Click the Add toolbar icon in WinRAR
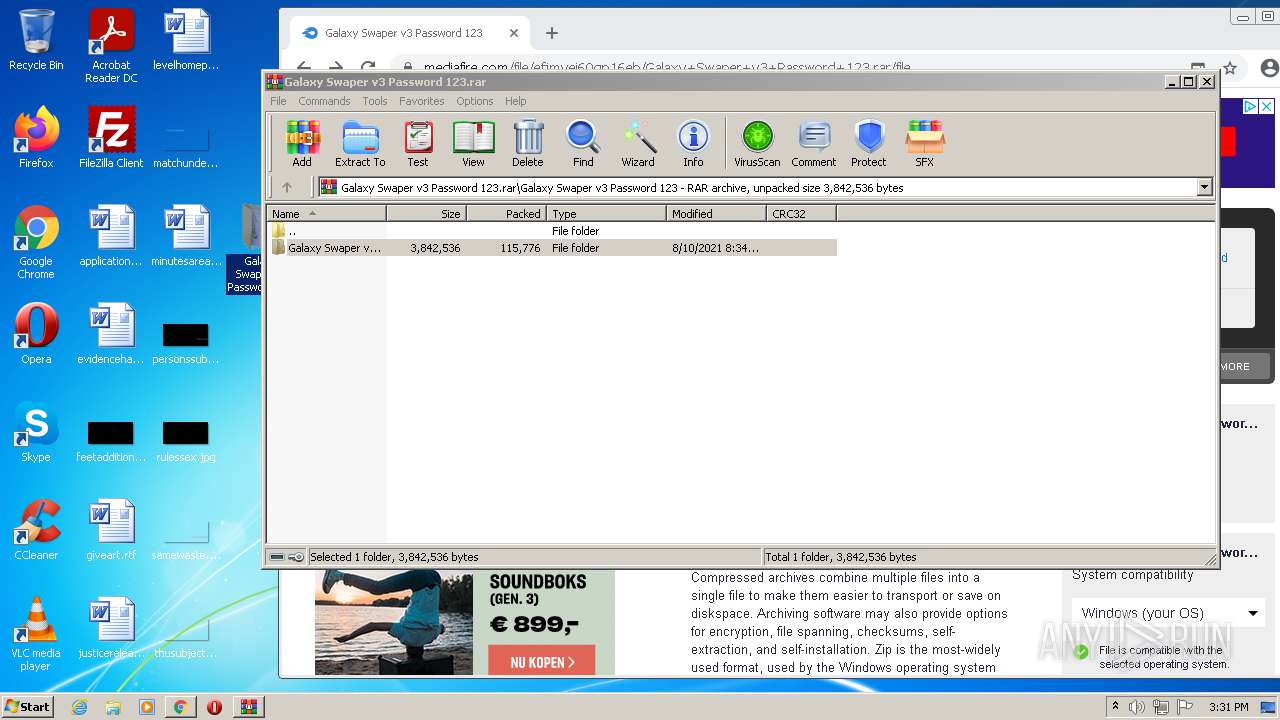Viewport: 1280px width, 720px height. point(302,143)
